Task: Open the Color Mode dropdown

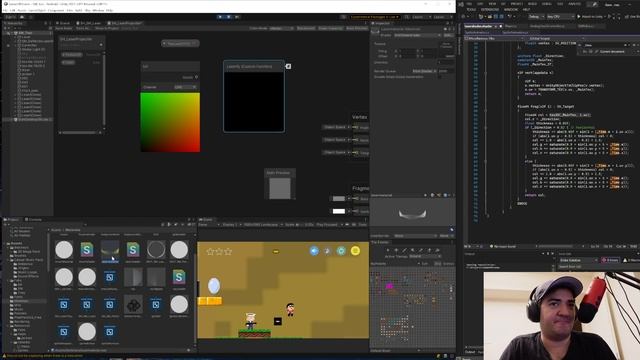Action: [281, 29]
